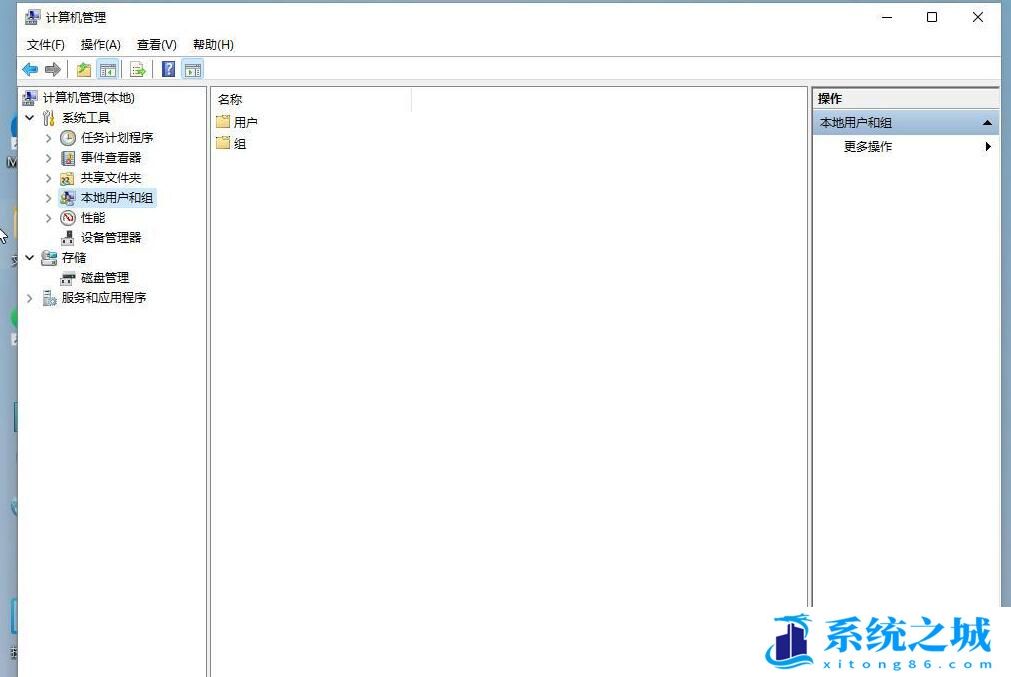Toggle the show/hide action pane icon
Screen dimensions: 1011x677
point(192,69)
